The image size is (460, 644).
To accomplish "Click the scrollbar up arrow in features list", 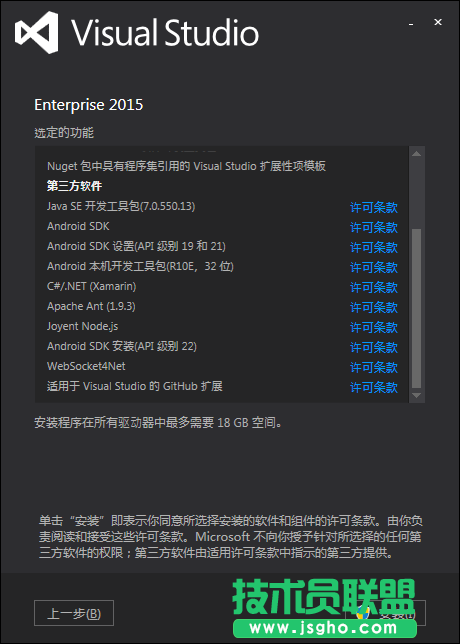I will [x=416, y=154].
